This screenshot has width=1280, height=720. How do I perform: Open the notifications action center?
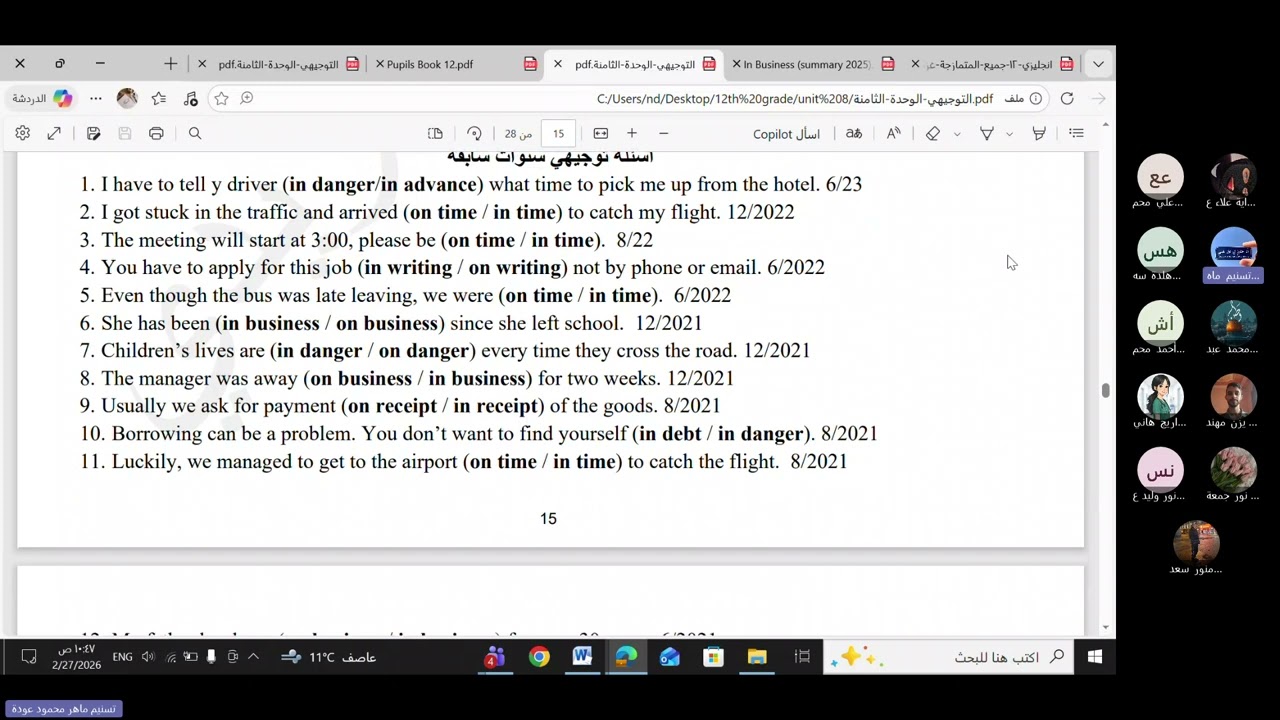(29, 657)
